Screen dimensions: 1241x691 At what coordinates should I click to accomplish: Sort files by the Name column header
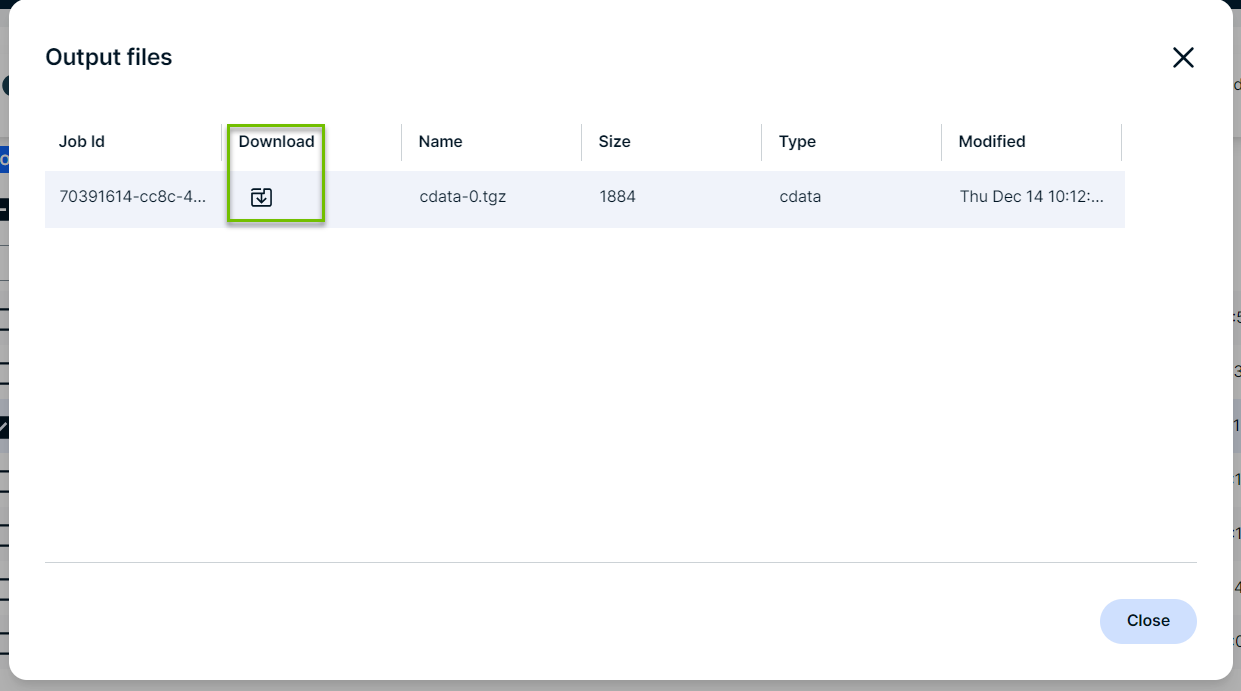tap(440, 142)
